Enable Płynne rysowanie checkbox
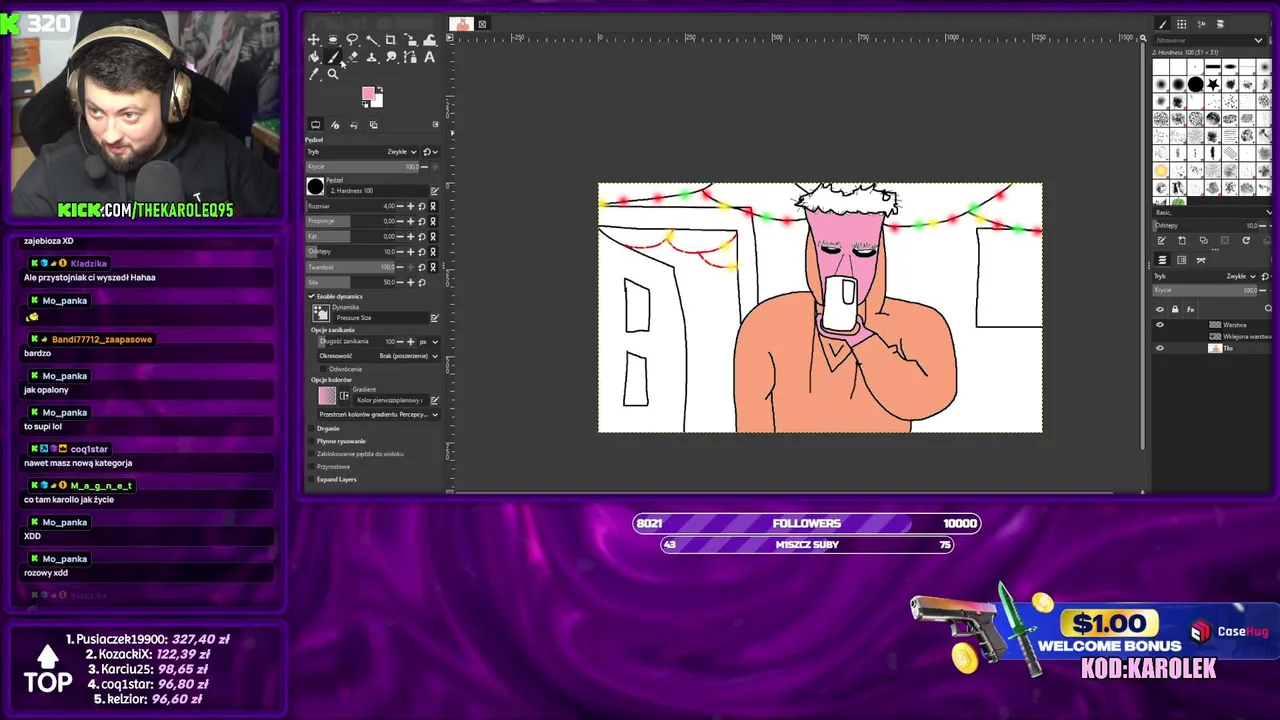 point(311,441)
